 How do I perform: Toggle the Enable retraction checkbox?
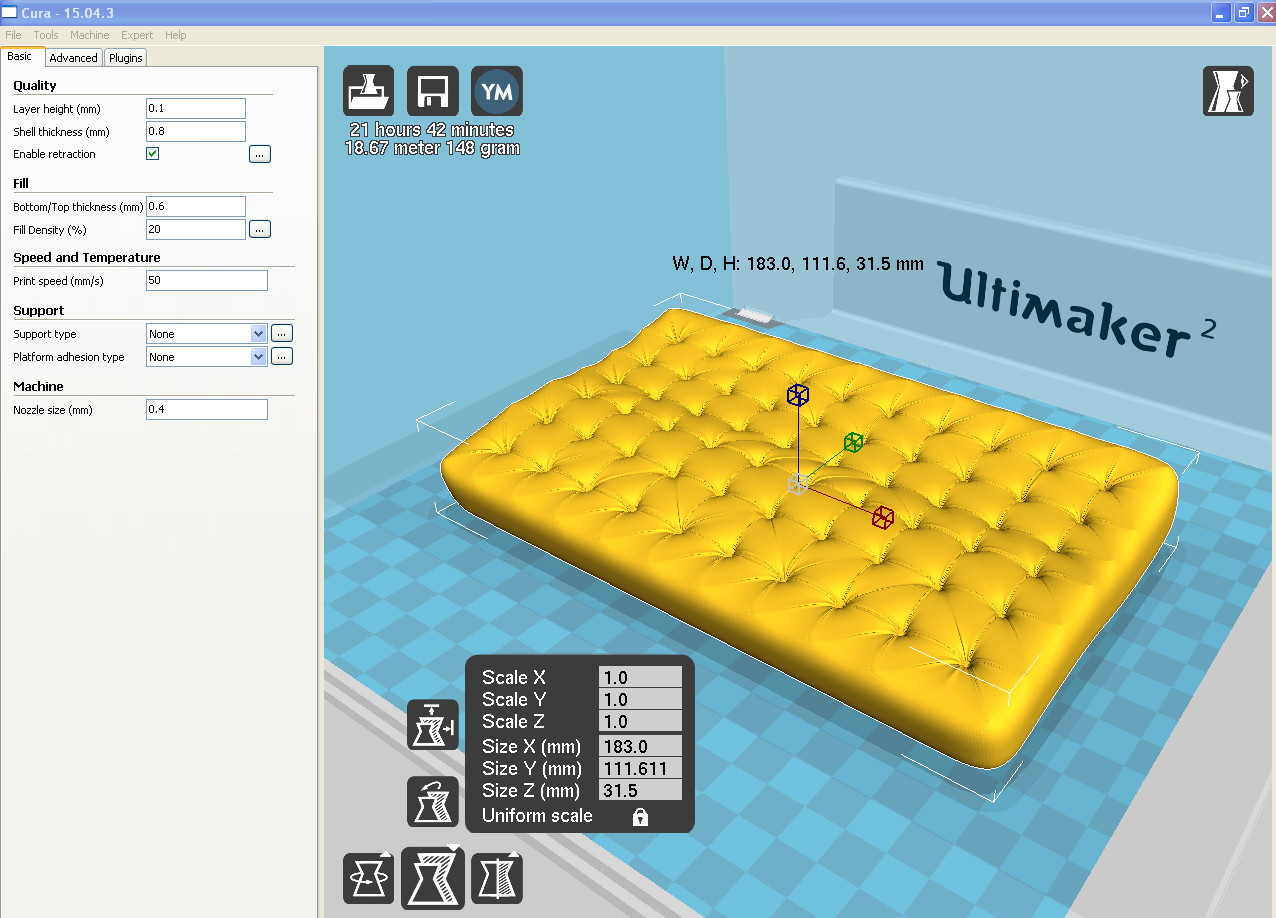coord(153,154)
